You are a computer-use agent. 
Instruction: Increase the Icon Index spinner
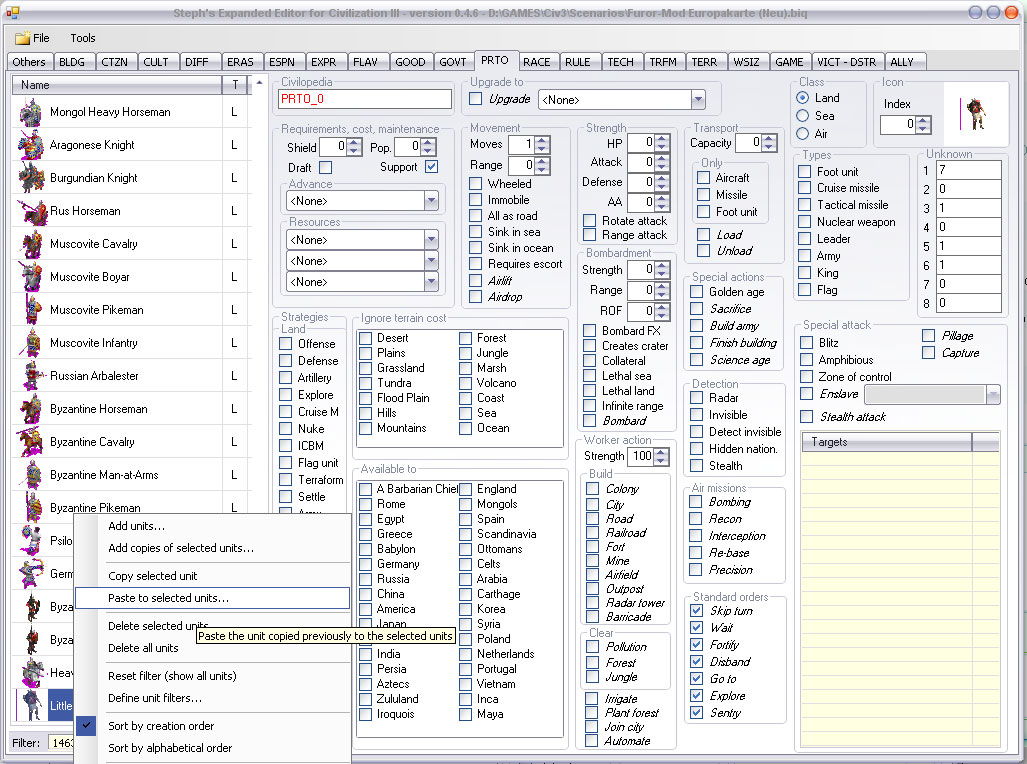click(923, 120)
